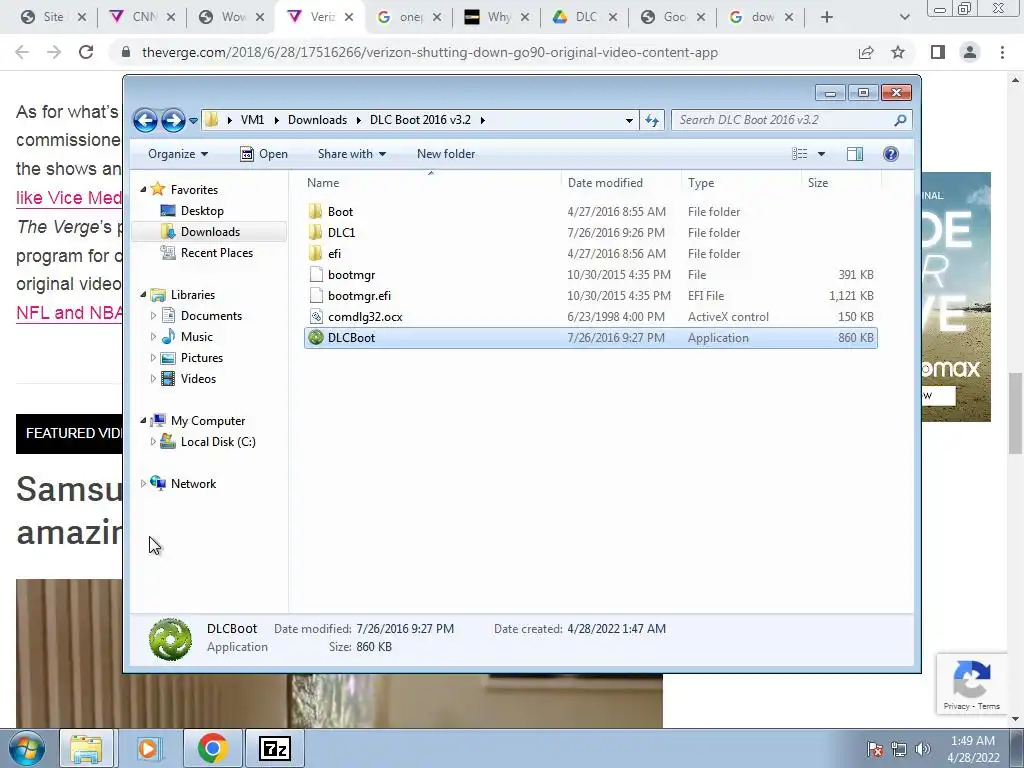This screenshot has height=768, width=1024.
Task: Switch to the CNN browser tab
Action: coord(142,17)
